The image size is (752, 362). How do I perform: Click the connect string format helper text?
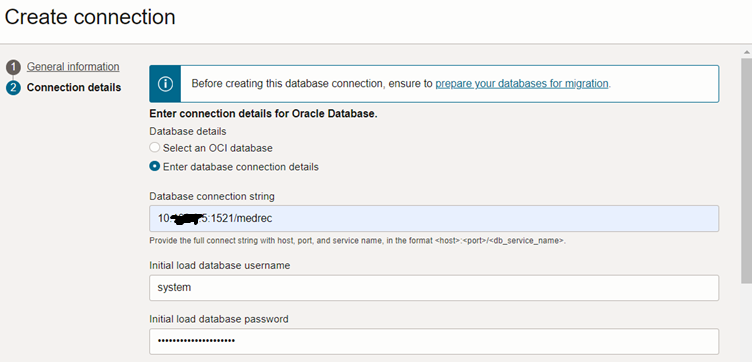coord(358,241)
